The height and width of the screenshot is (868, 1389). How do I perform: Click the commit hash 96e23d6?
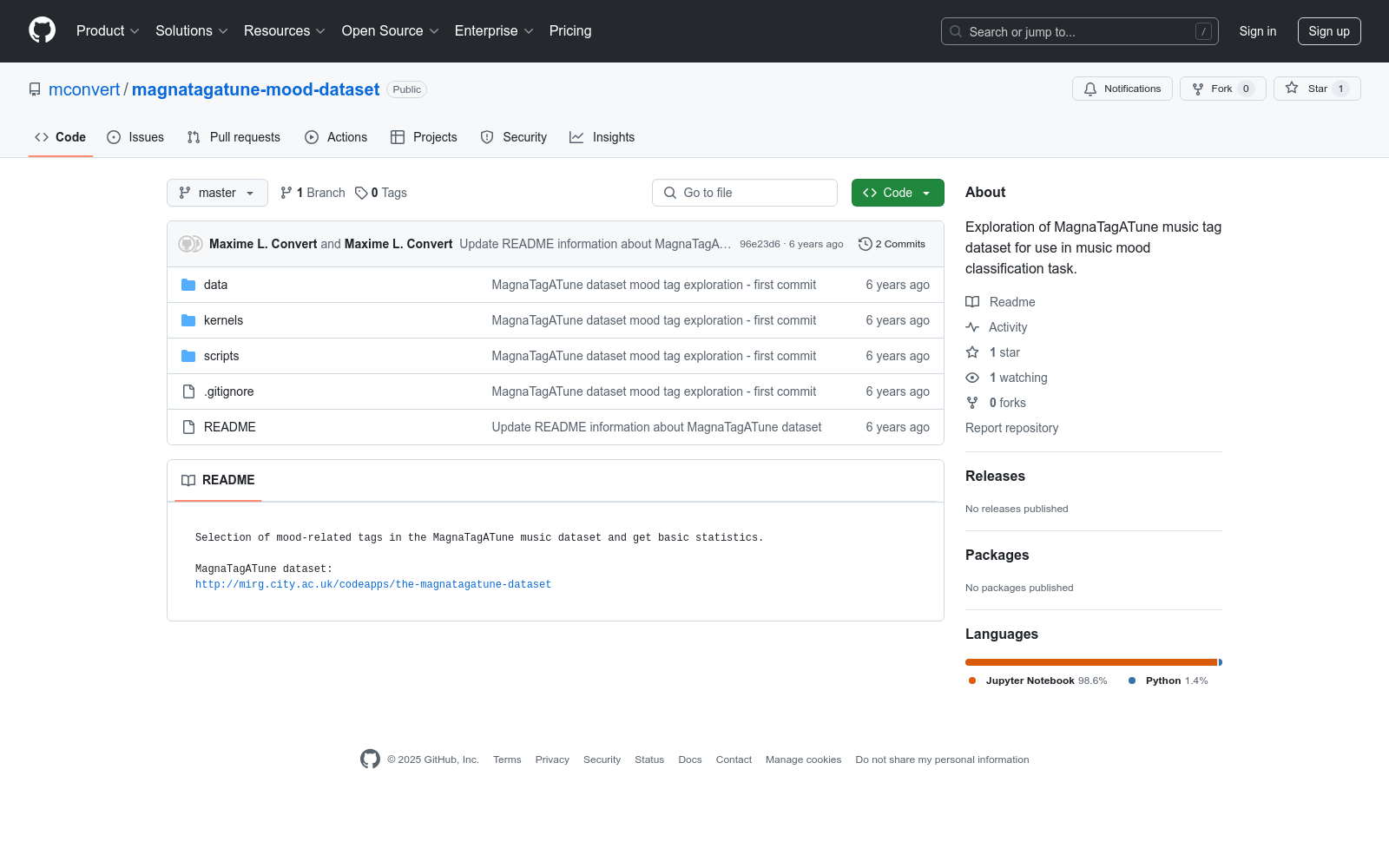point(760,244)
